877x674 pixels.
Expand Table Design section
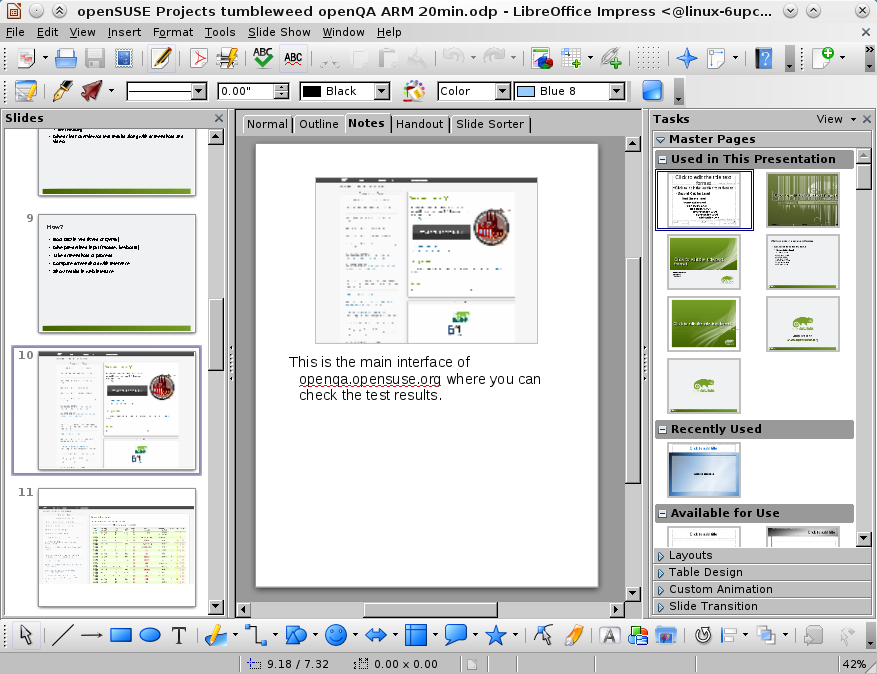(762, 572)
